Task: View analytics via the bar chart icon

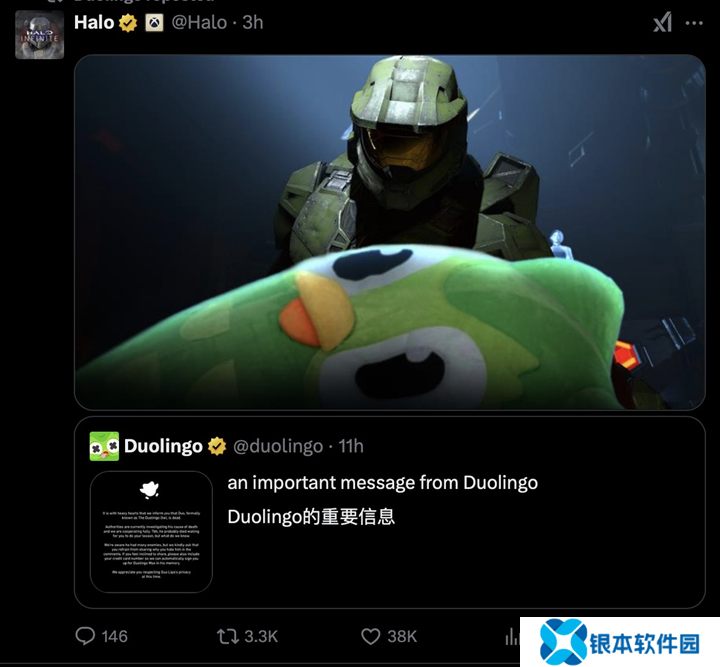Action: tap(512, 636)
